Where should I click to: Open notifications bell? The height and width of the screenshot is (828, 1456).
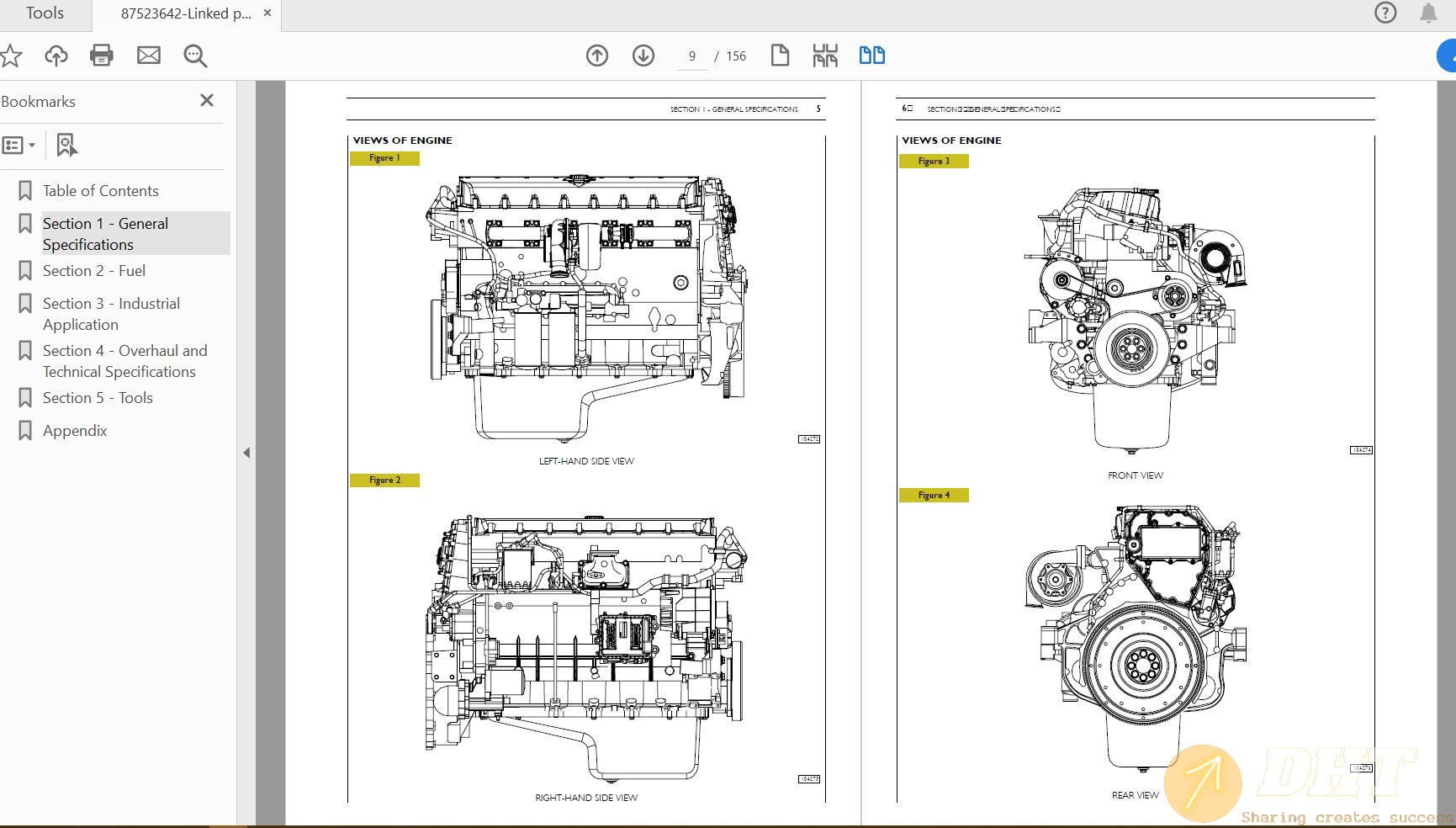[1427, 13]
